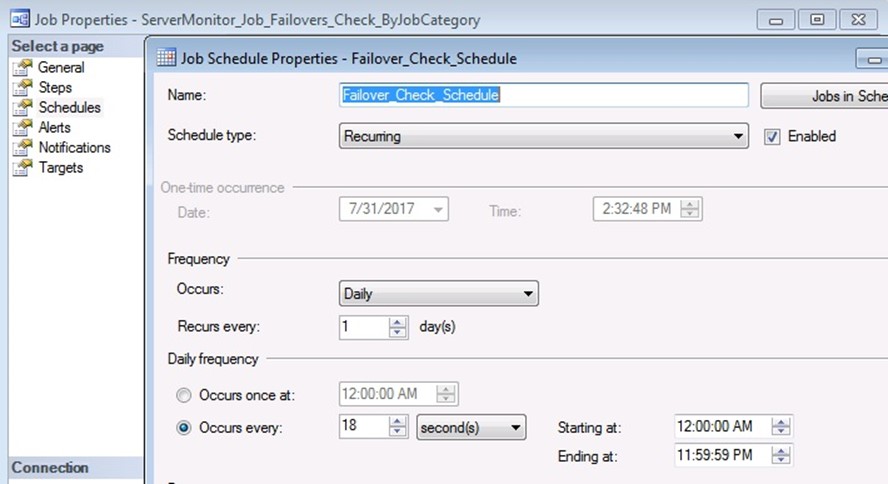Click the Job Properties window title icon
This screenshot has width=888, height=484.
point(17,20)
